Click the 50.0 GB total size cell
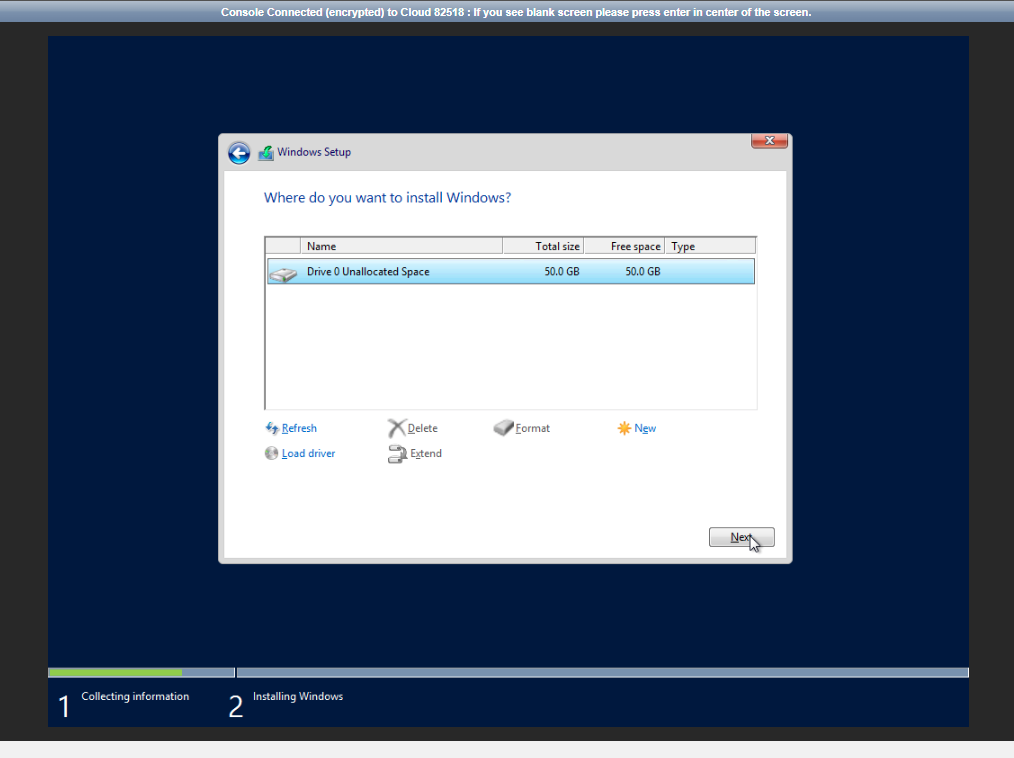1014x758 pixels. point(561,272)
